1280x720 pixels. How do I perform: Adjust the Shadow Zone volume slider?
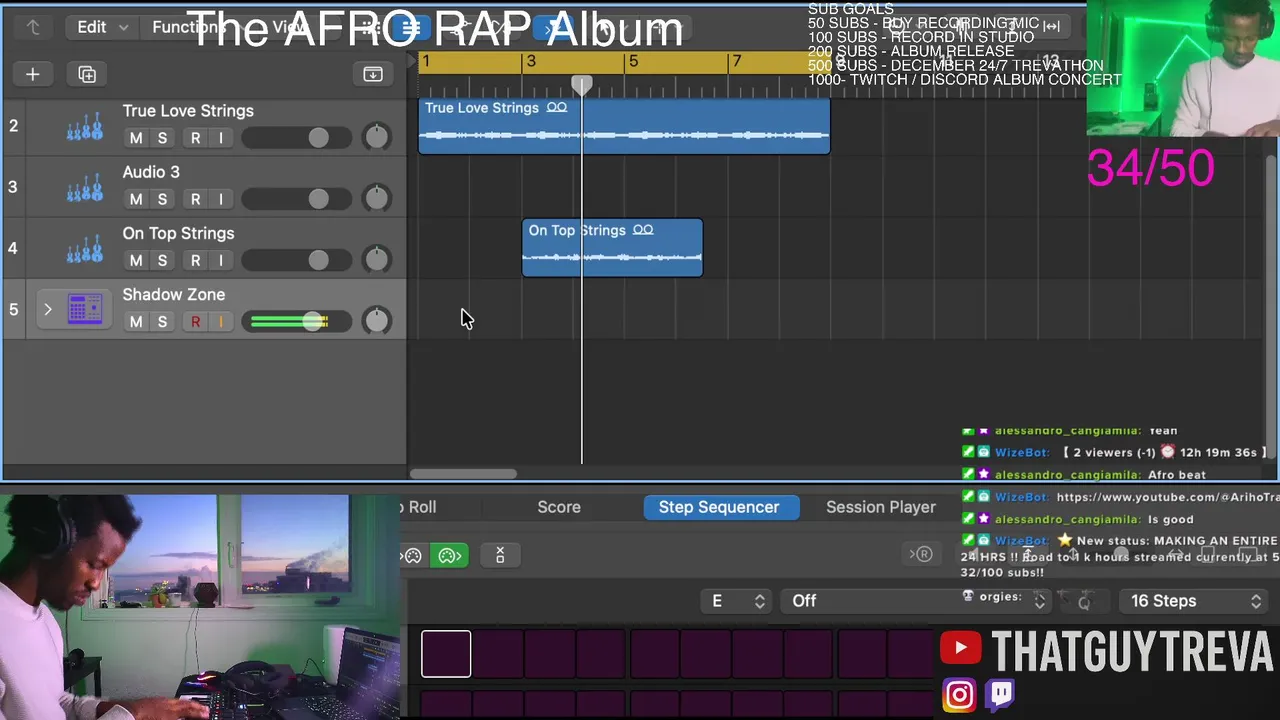296,321
